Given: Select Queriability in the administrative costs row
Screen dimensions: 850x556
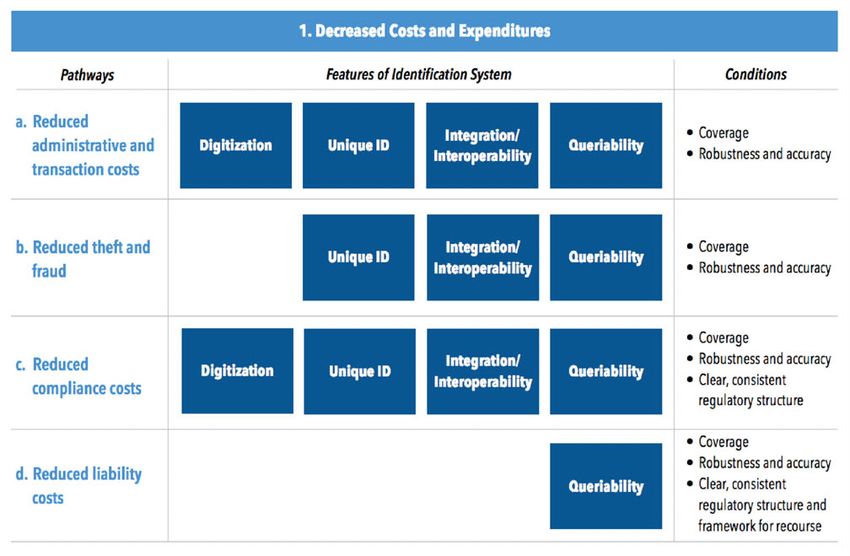Looking at the screenshot, I should [x=606, y=146].
